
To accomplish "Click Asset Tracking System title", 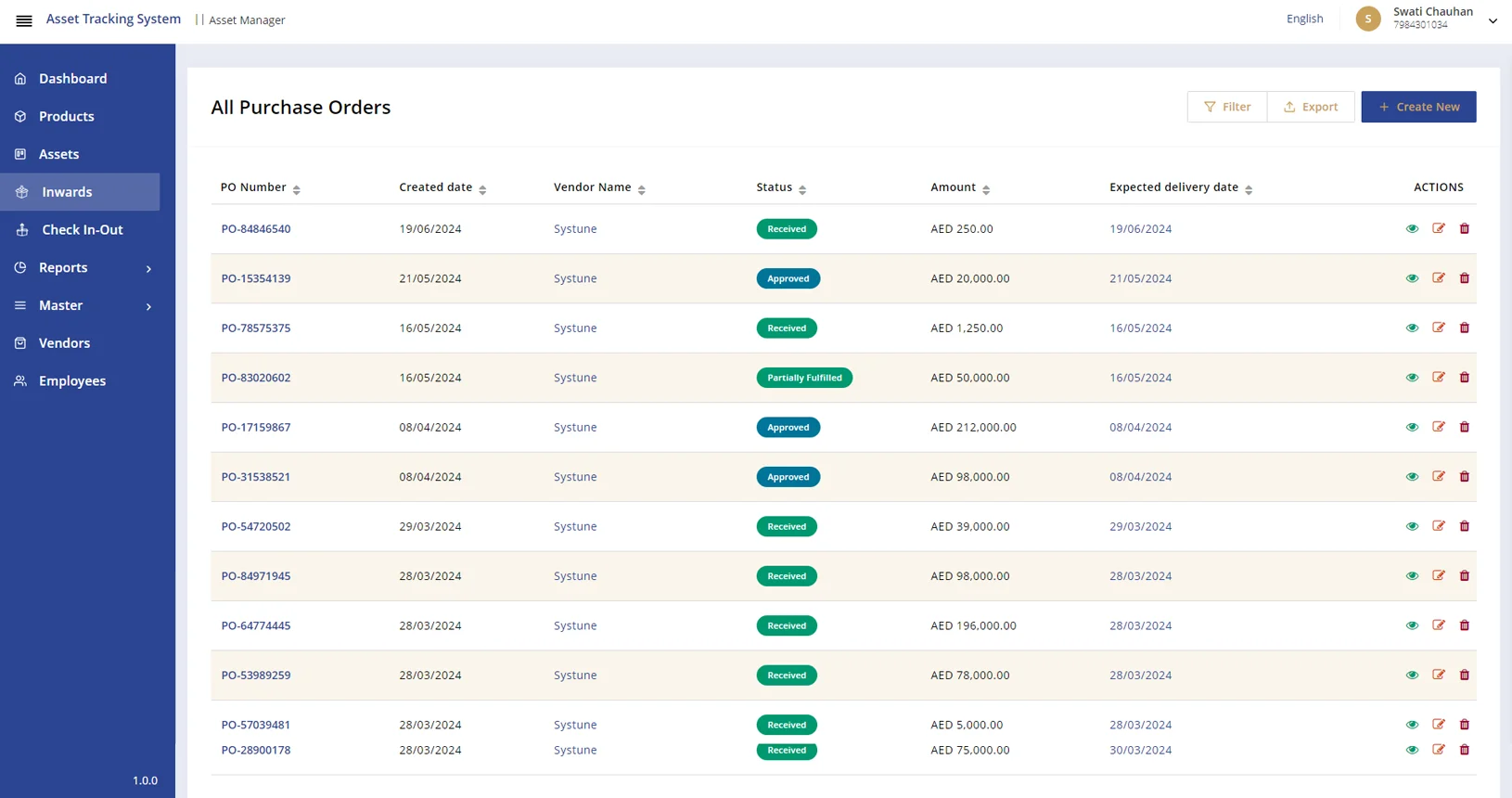I will click(113, 19).
